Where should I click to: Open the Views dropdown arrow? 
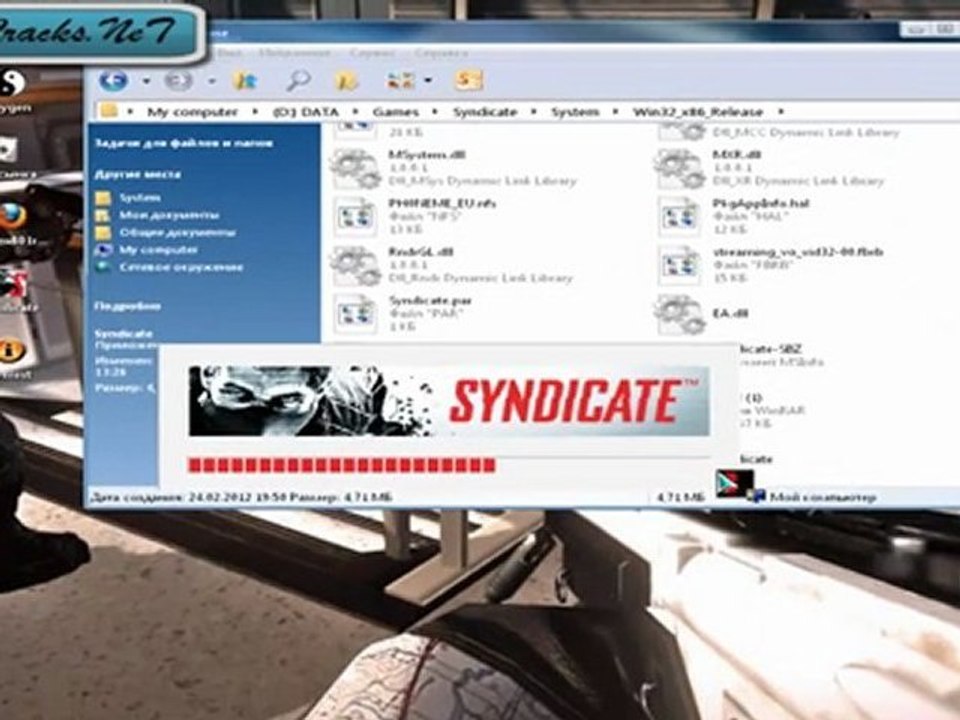[428, 80]
